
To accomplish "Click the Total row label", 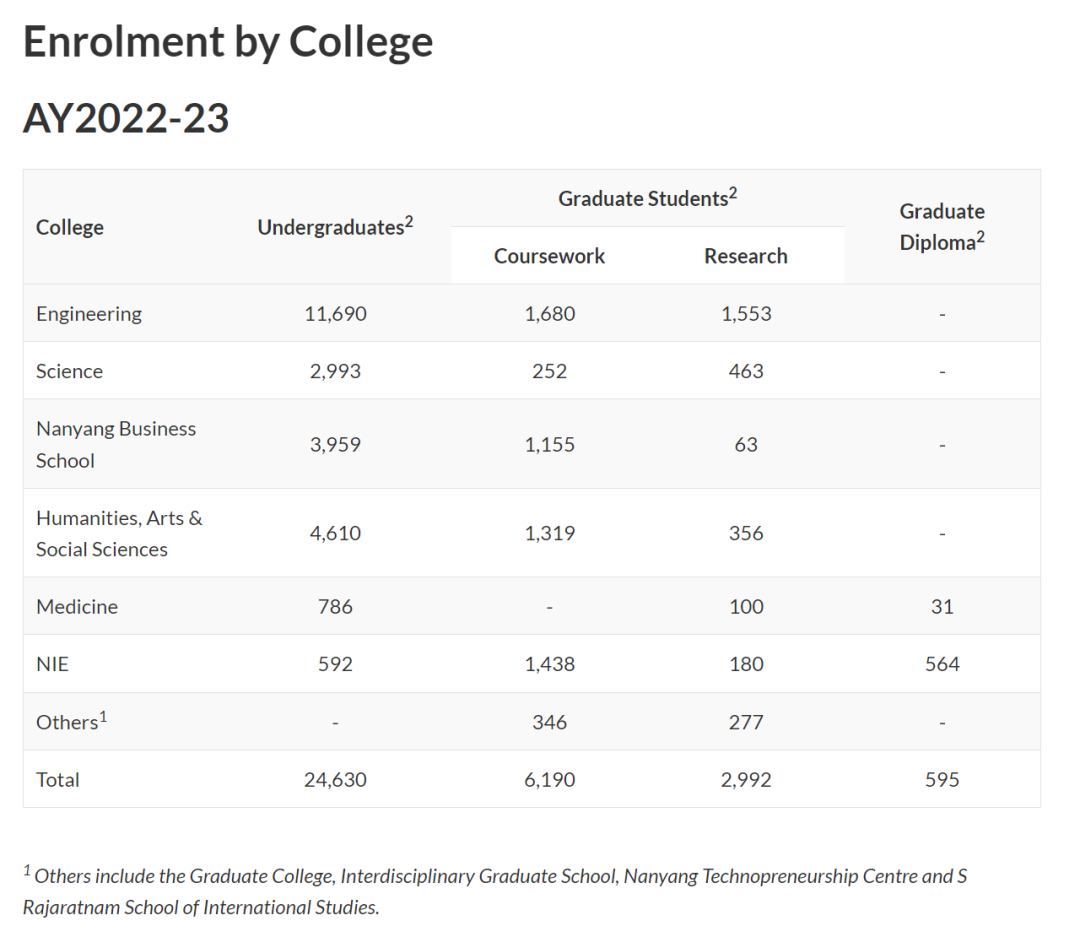I will coord(58,780).
